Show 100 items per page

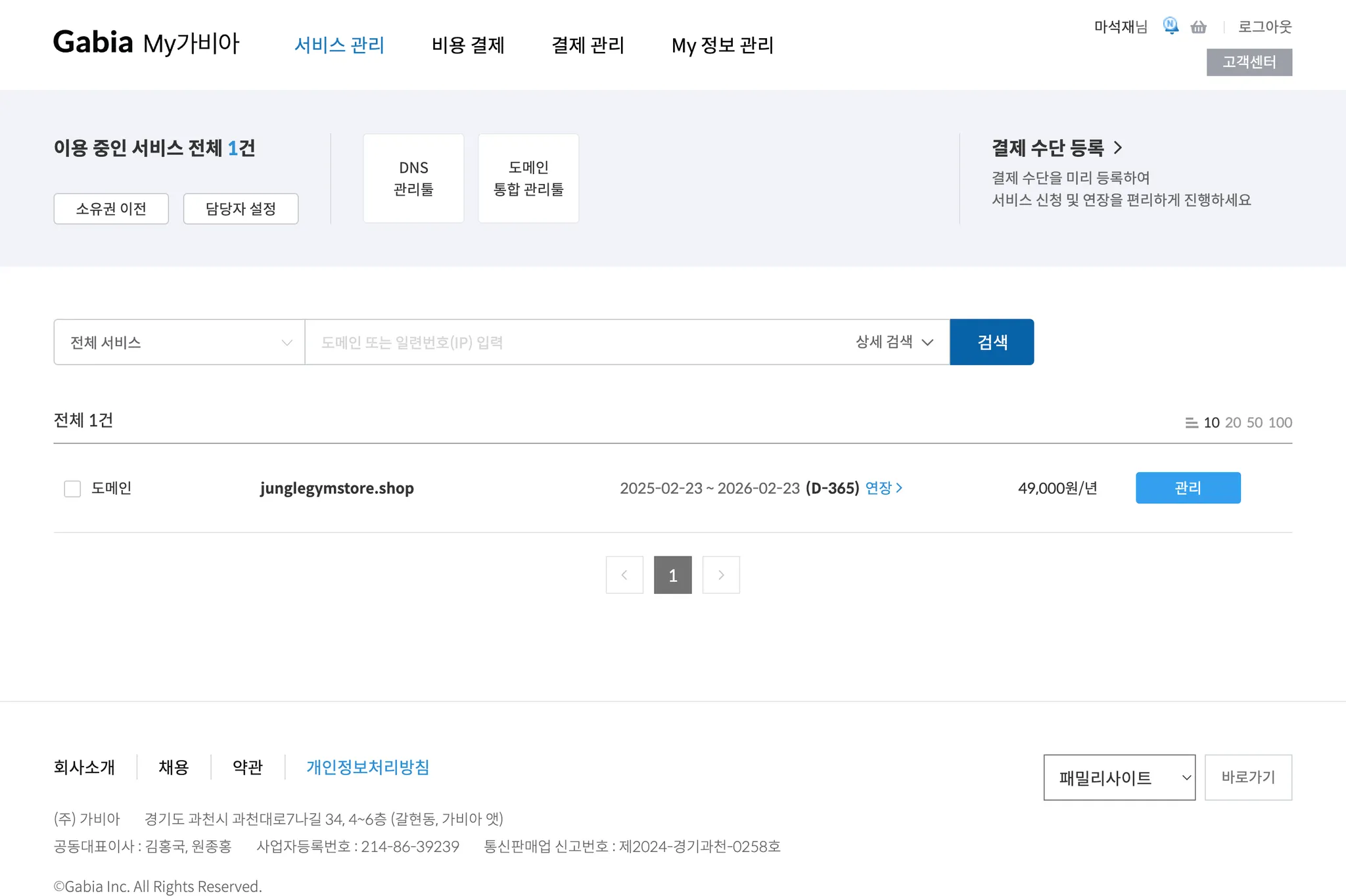(1280, 422)
